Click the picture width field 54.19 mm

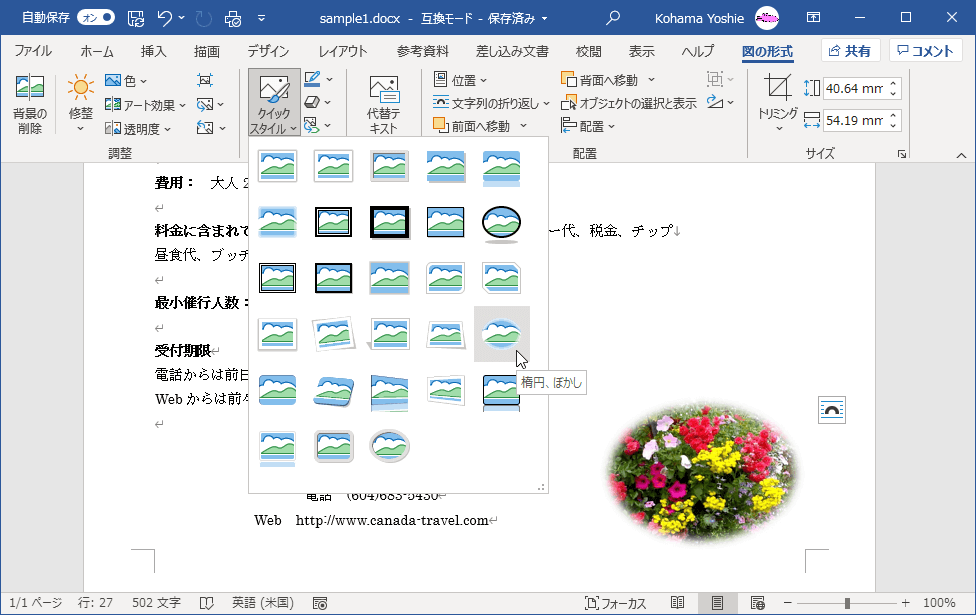(x=855, y=120)
